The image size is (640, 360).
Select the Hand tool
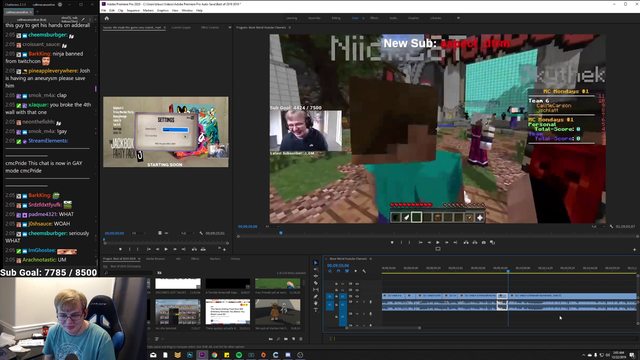[316, 303]
